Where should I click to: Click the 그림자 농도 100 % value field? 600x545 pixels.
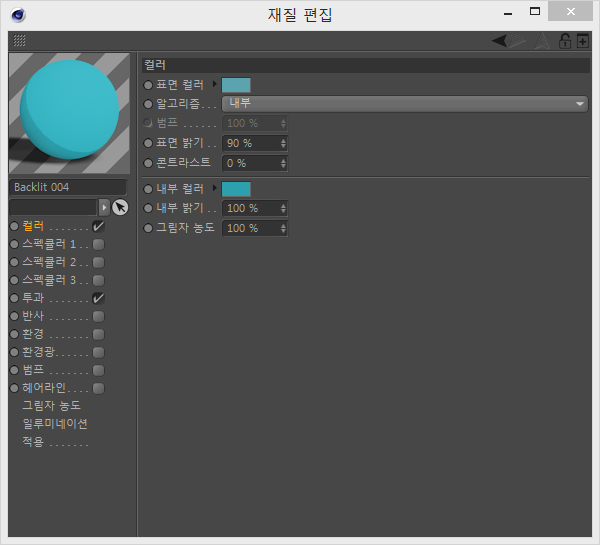(251, 228)
